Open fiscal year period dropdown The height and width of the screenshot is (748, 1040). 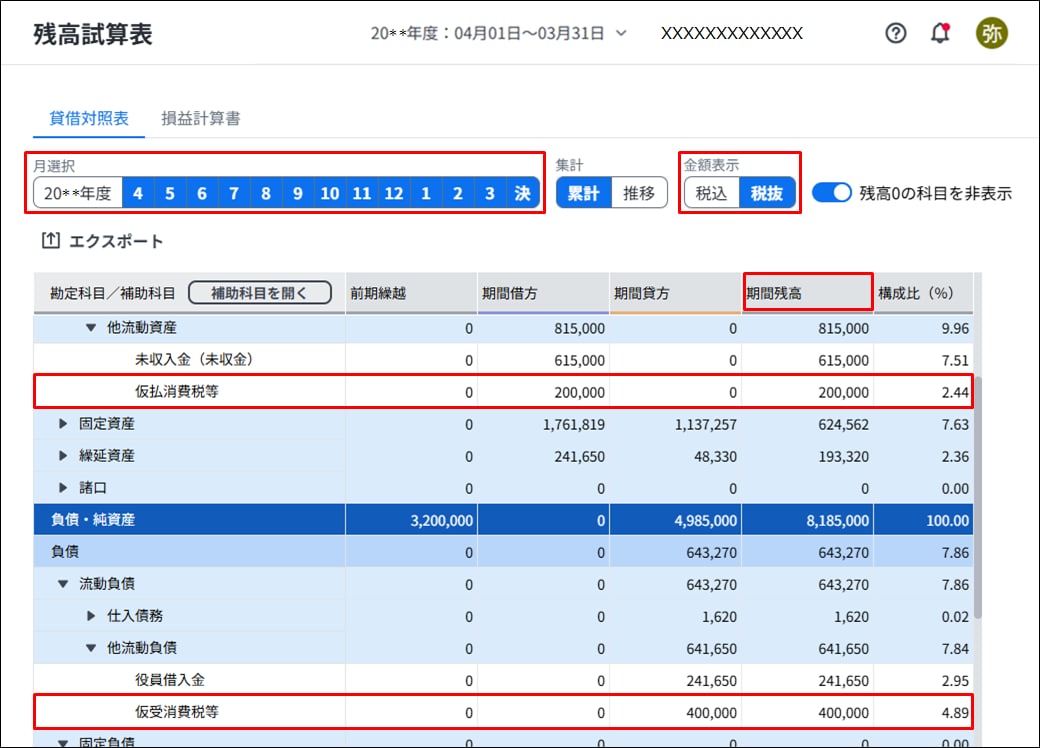(621, 33)
